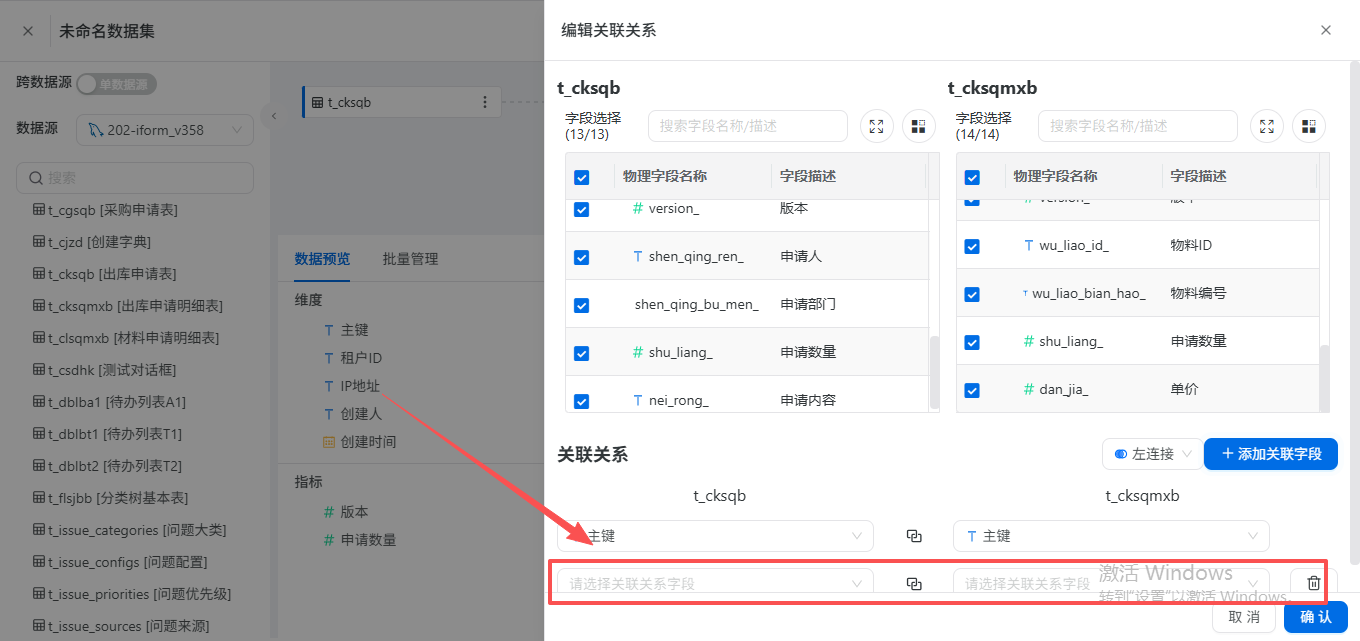
Task: Click the t_cksqb invert-selection grid icon
Action: click(919, 126)
